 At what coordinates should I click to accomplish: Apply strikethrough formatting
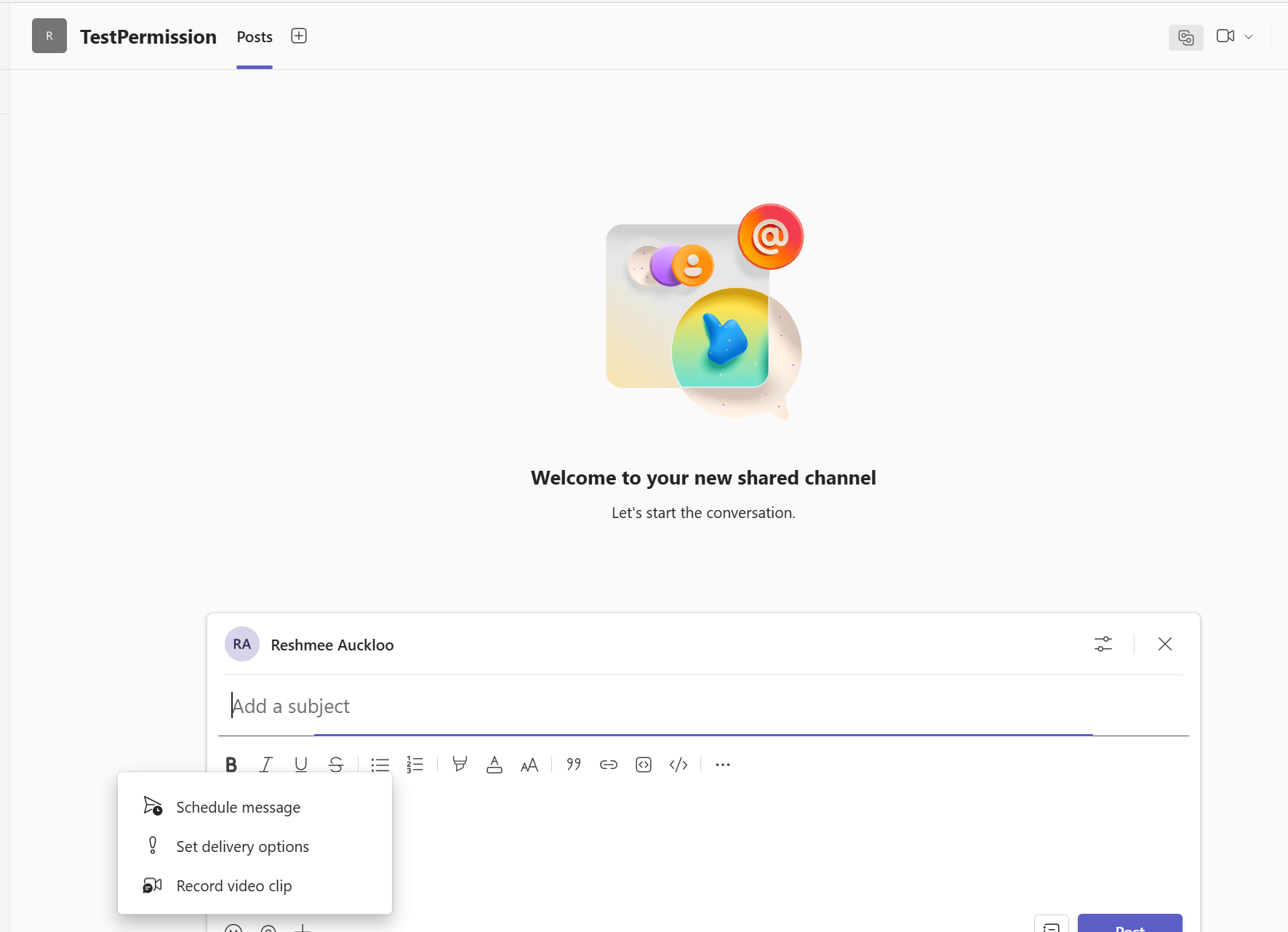(336, 765)
